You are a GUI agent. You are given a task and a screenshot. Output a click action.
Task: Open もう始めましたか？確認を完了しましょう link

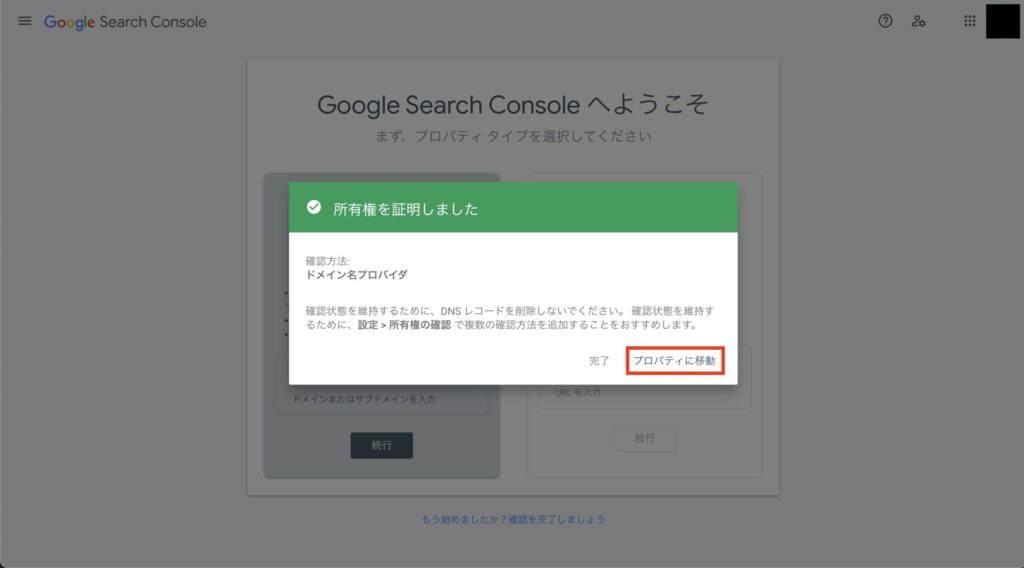513,520
